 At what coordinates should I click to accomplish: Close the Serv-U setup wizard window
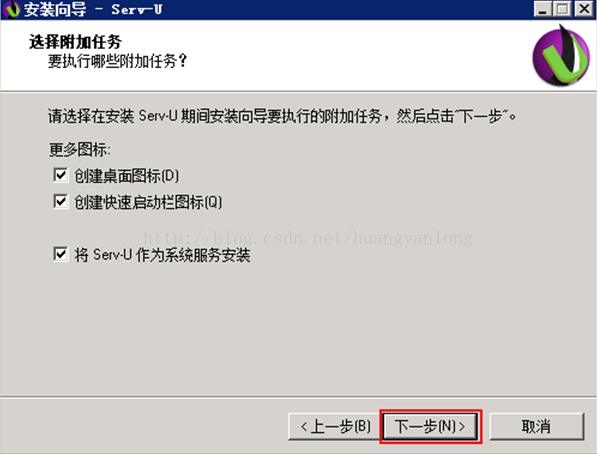[x=584, y=9]
